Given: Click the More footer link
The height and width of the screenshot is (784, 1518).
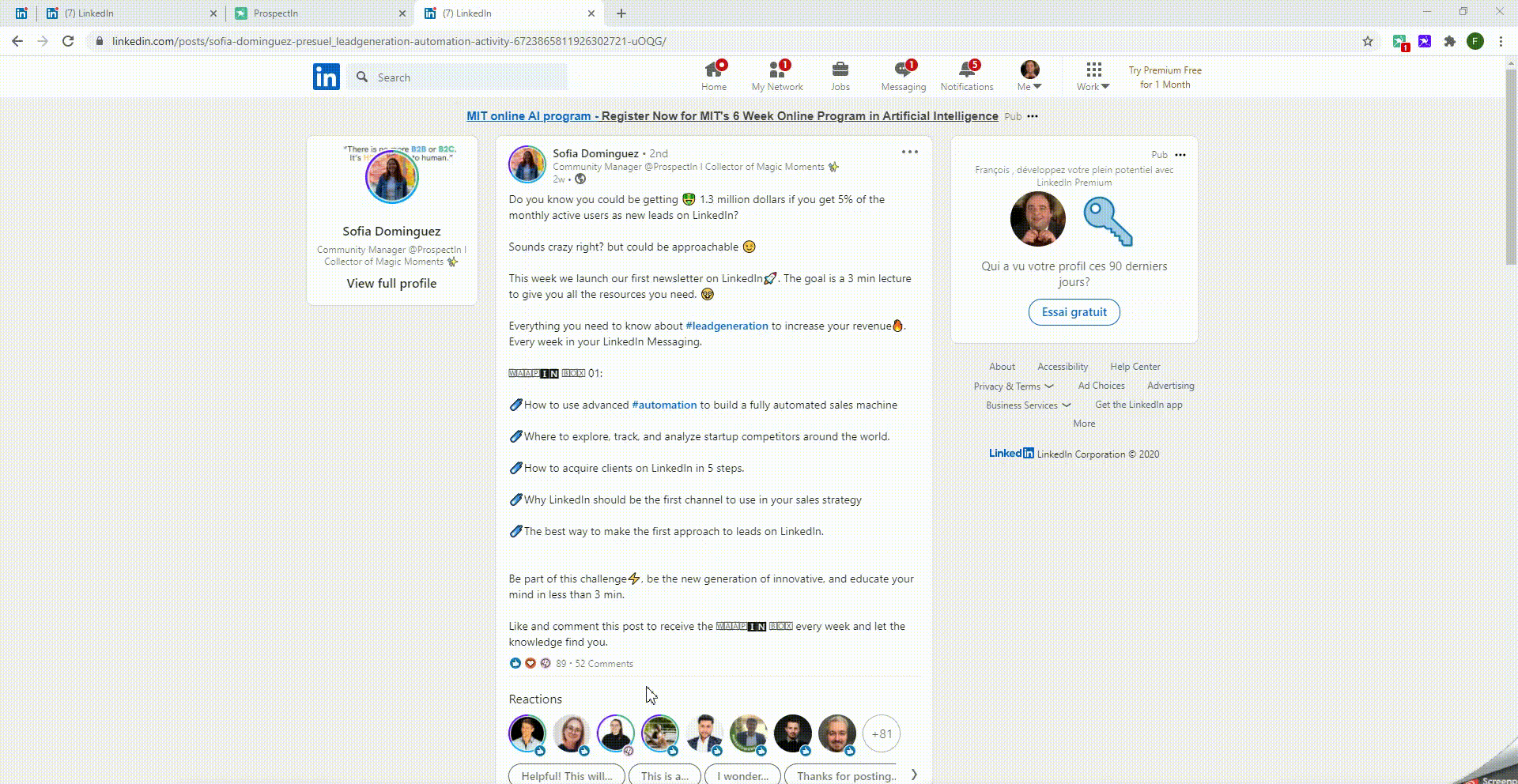Looking at the screenshot, I should (x=1084, y=424).
